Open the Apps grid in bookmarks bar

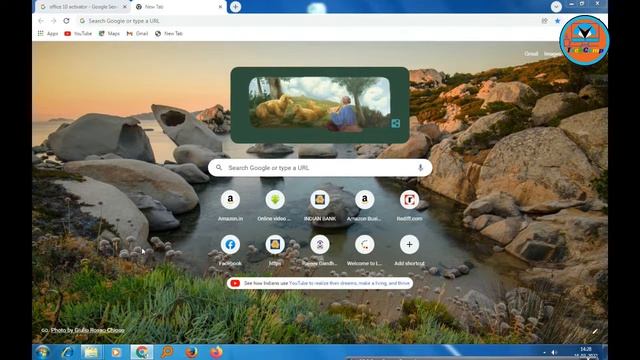coord(48,33)
